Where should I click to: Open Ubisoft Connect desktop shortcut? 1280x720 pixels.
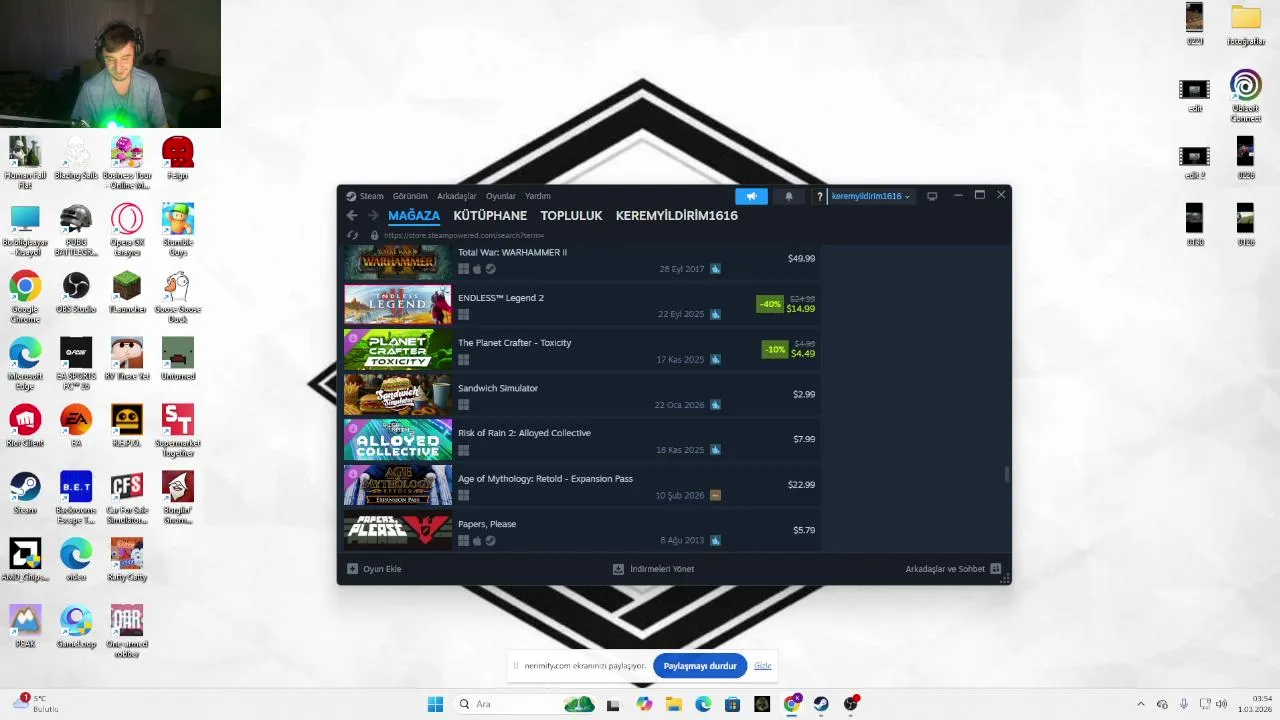point(1245,96)
